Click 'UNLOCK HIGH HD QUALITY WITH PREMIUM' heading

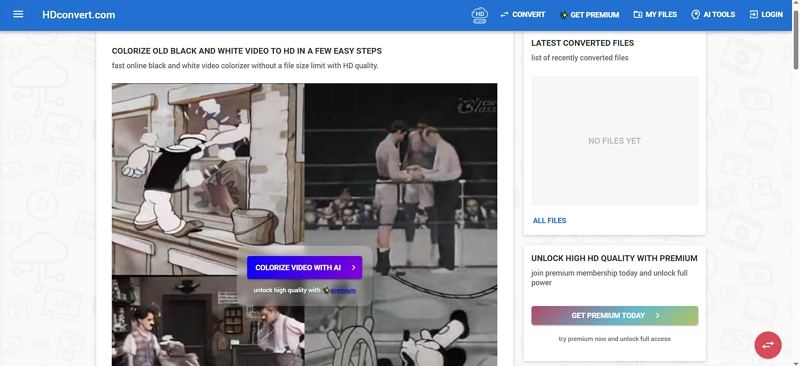point(614,258)
